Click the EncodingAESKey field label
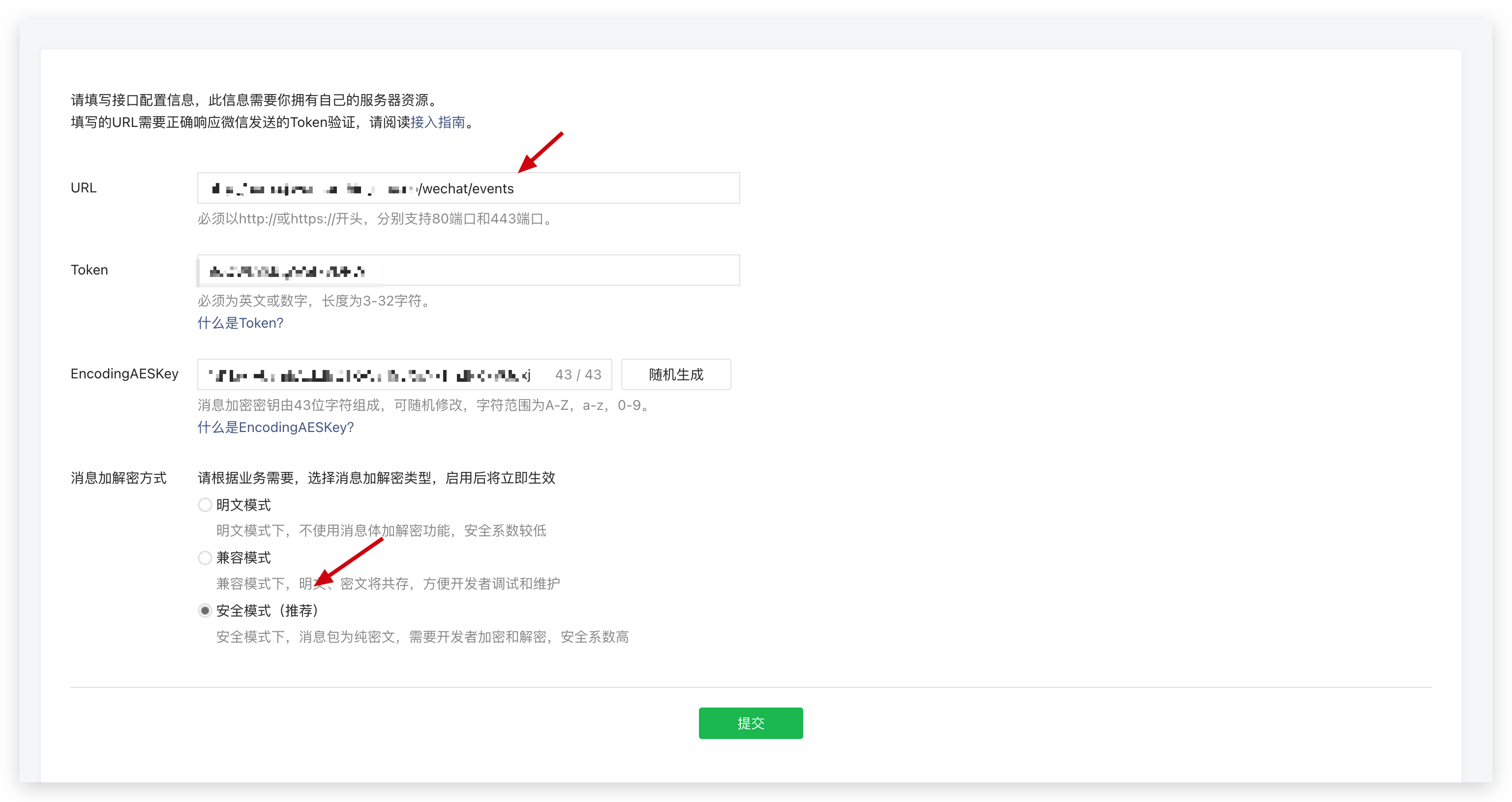Viewport: 1512px width, 802px height. (x=124, y=374)
